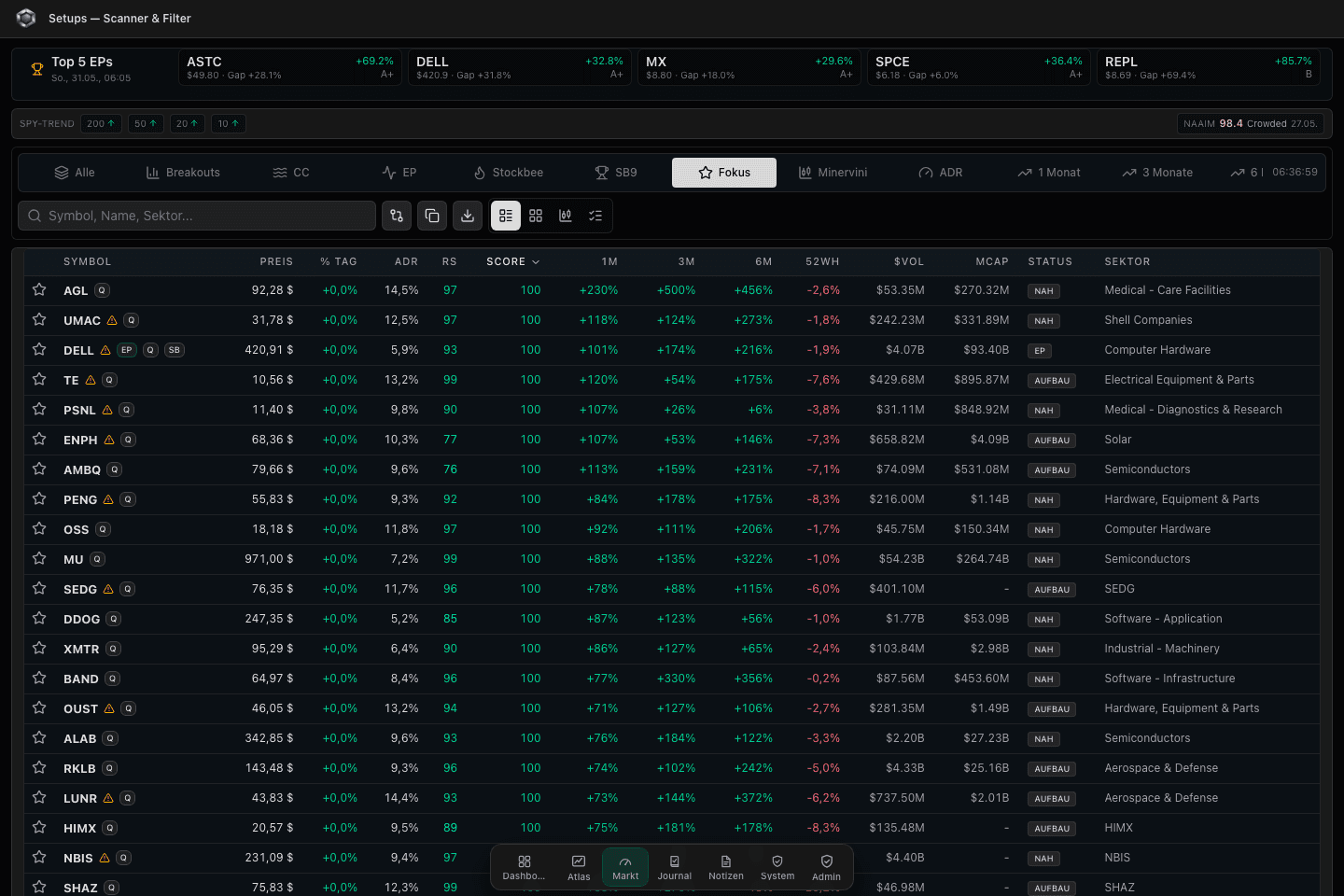Click the SB badge in DELL row
The width and height of the screenshot is (1344, 896).
click(175, 350)
